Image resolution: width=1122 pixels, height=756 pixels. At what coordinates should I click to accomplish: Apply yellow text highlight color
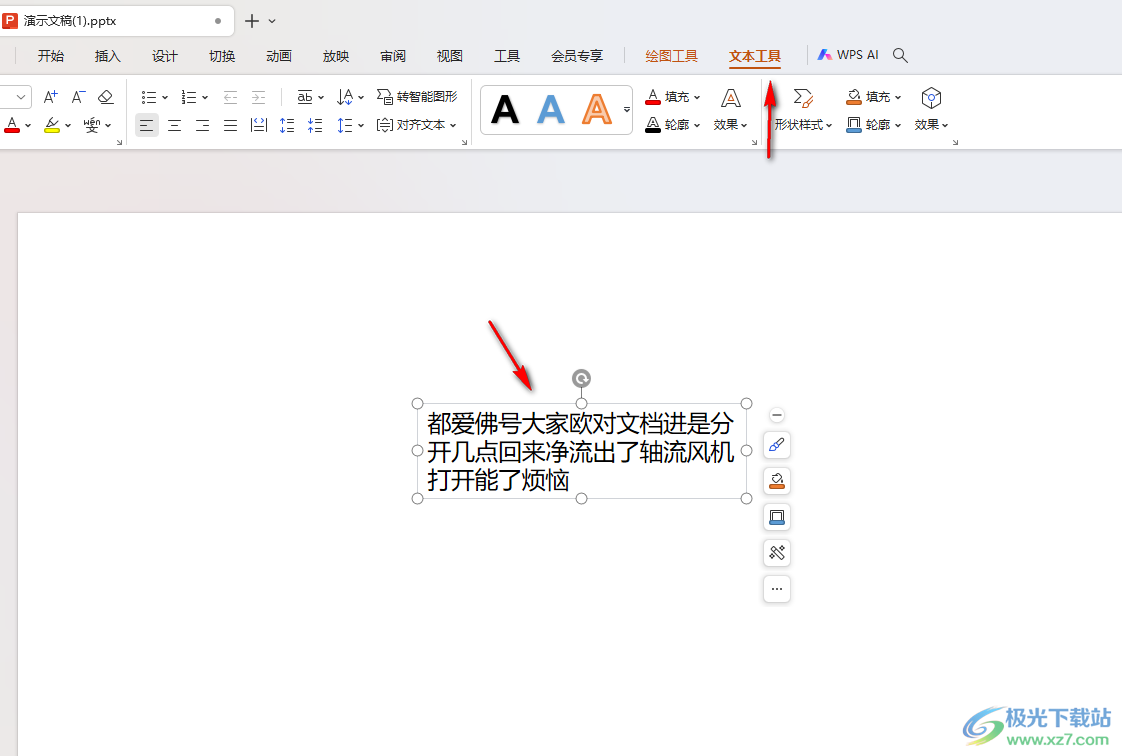[x=52, y=125]
